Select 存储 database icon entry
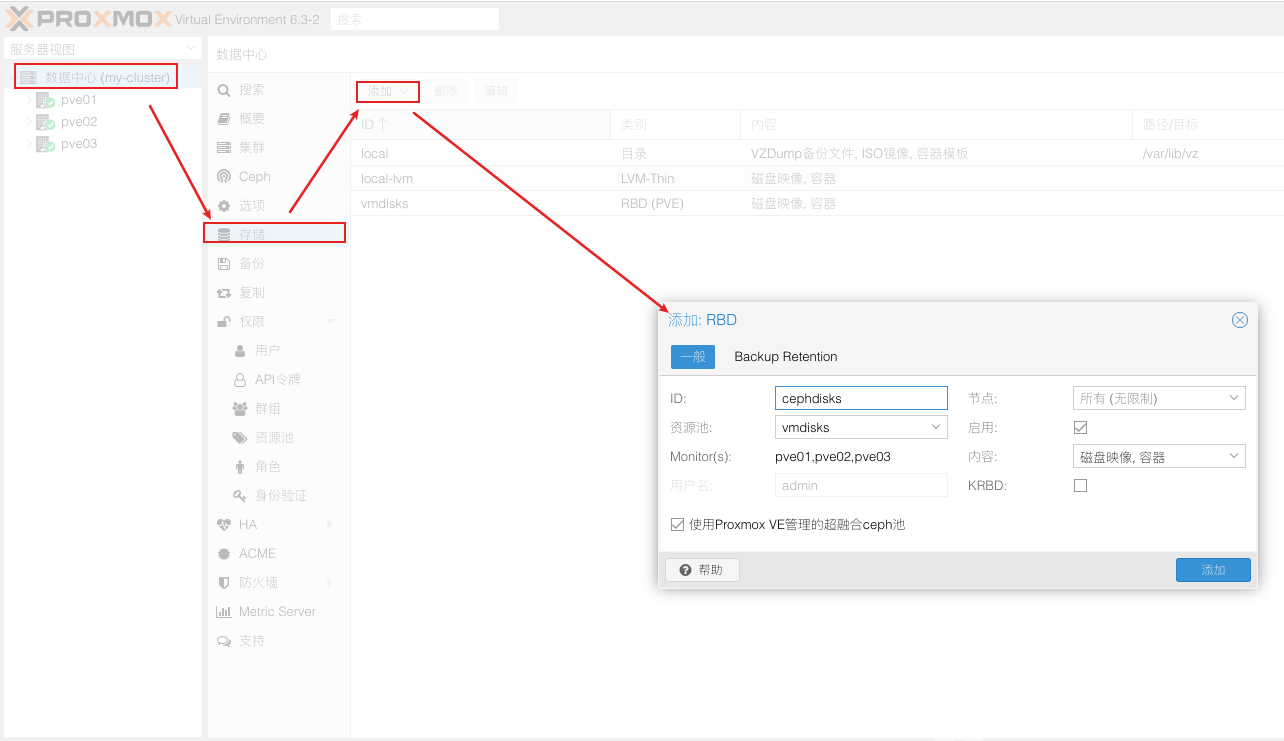Image resolution: width=1284 pixels, height=741 pixels. tap(224, 235)
